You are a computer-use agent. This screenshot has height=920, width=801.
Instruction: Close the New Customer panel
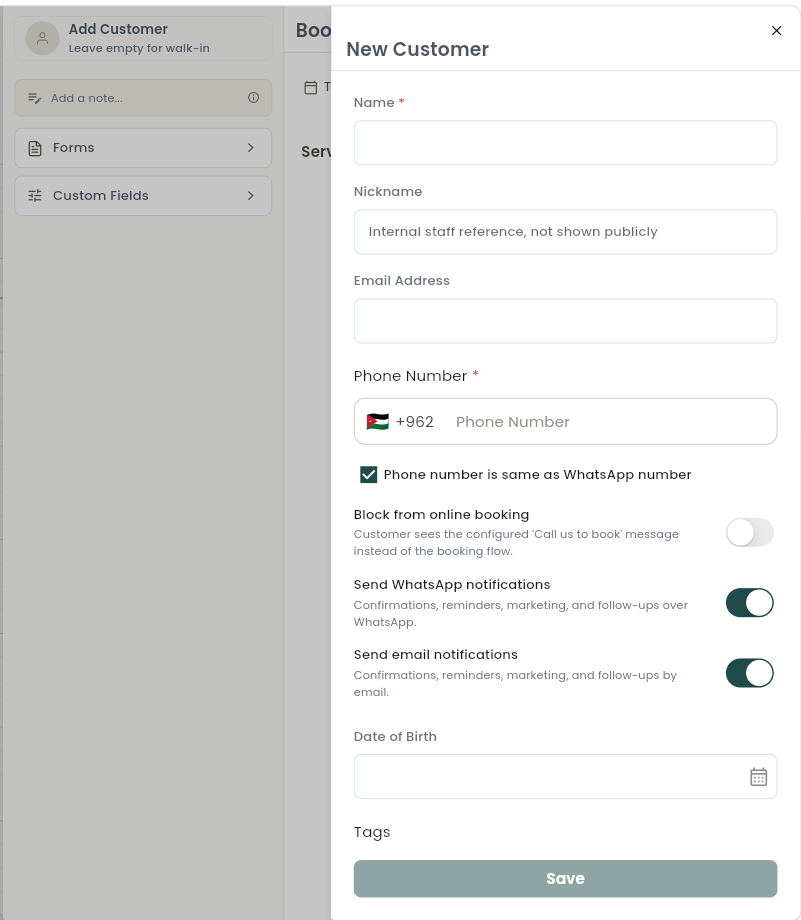(776, 31)
